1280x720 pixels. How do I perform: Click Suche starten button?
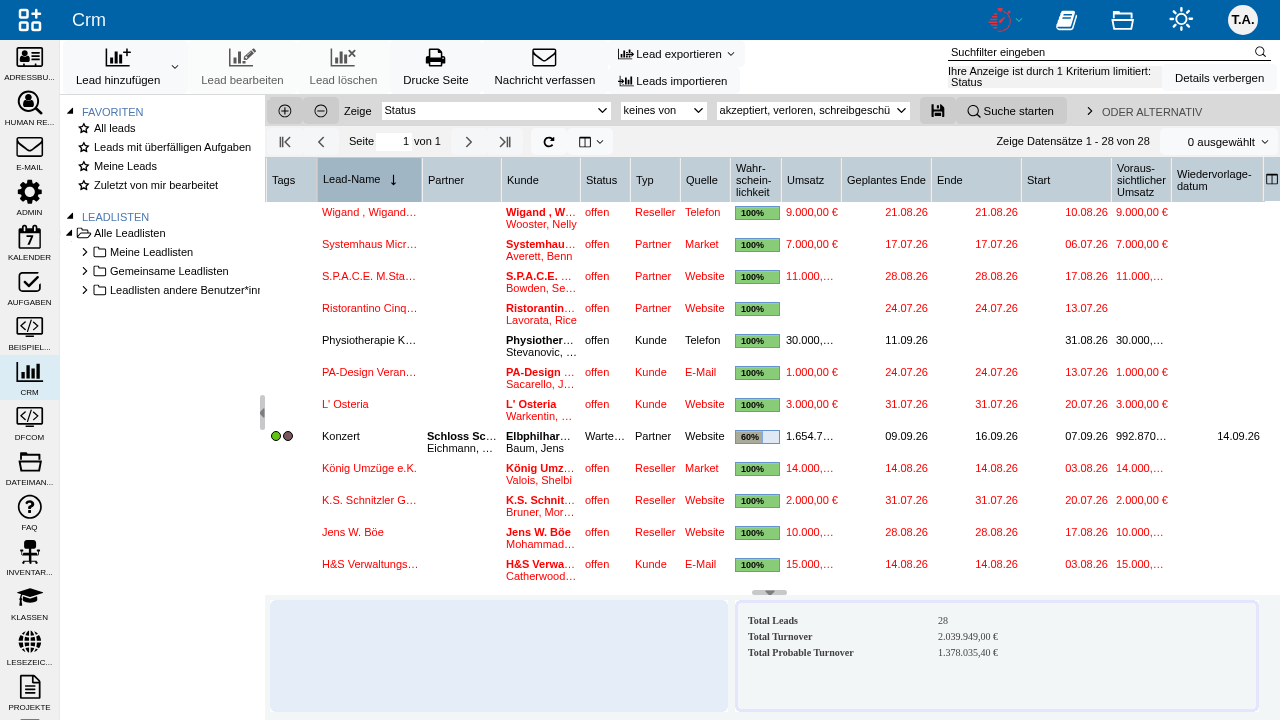[1010, 111]
